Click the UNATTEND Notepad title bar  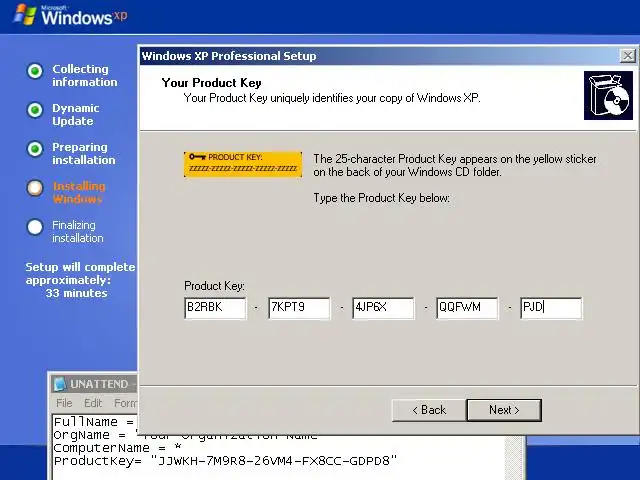pyautogui.click(x=94, y=384)
